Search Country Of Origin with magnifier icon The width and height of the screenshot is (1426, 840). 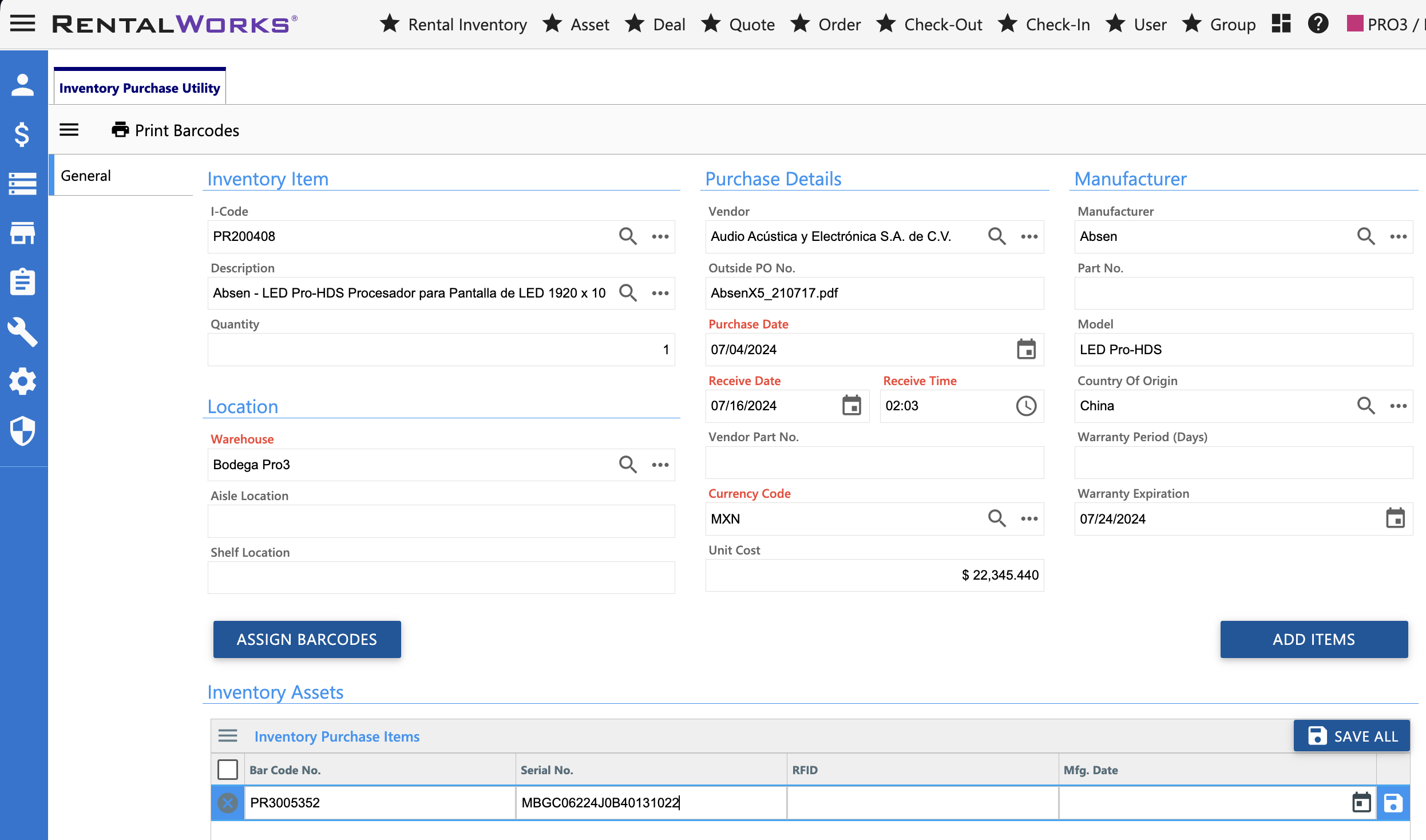click(1366, 406)
